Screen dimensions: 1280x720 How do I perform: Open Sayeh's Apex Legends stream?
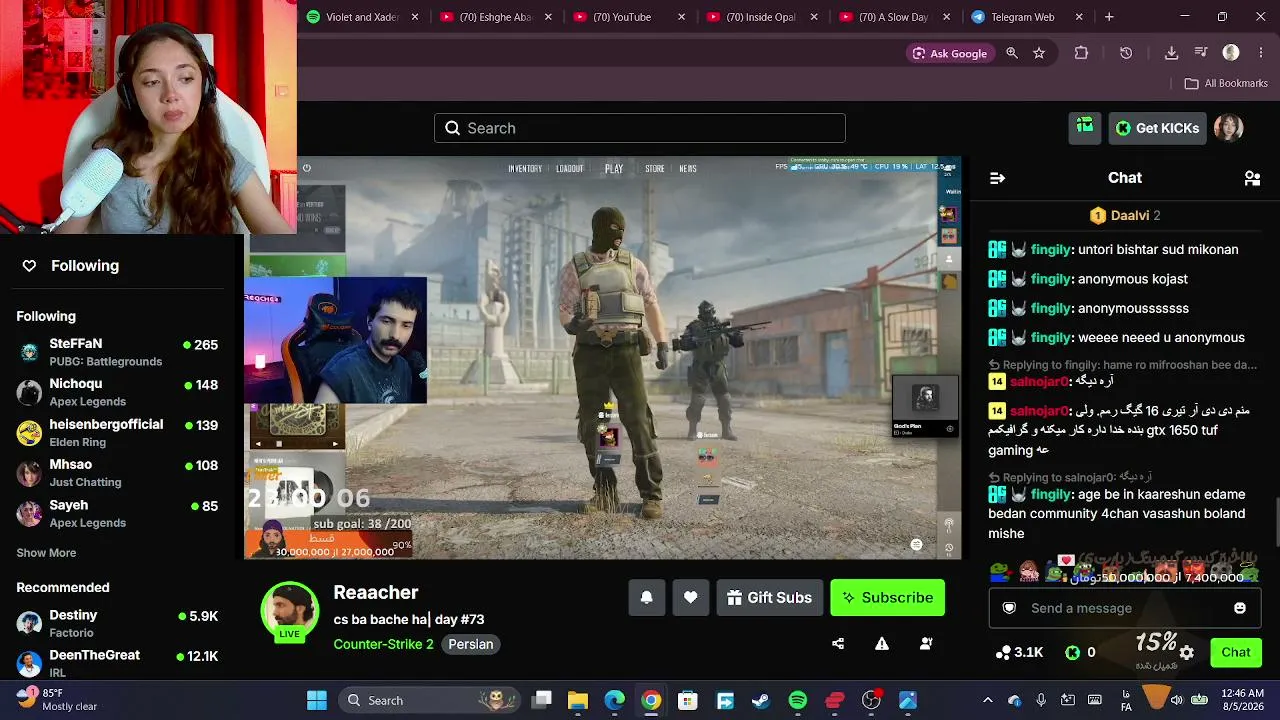point(118,513)
